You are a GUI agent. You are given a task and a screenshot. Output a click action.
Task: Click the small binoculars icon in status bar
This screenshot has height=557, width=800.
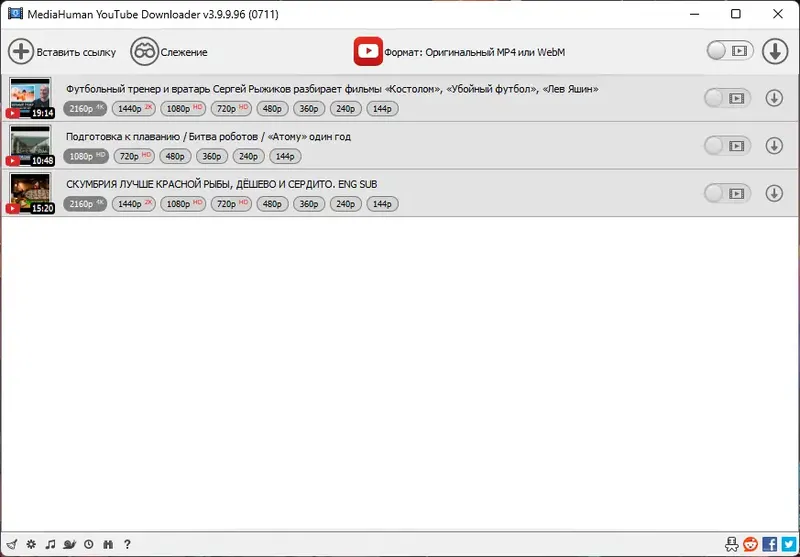108,544
